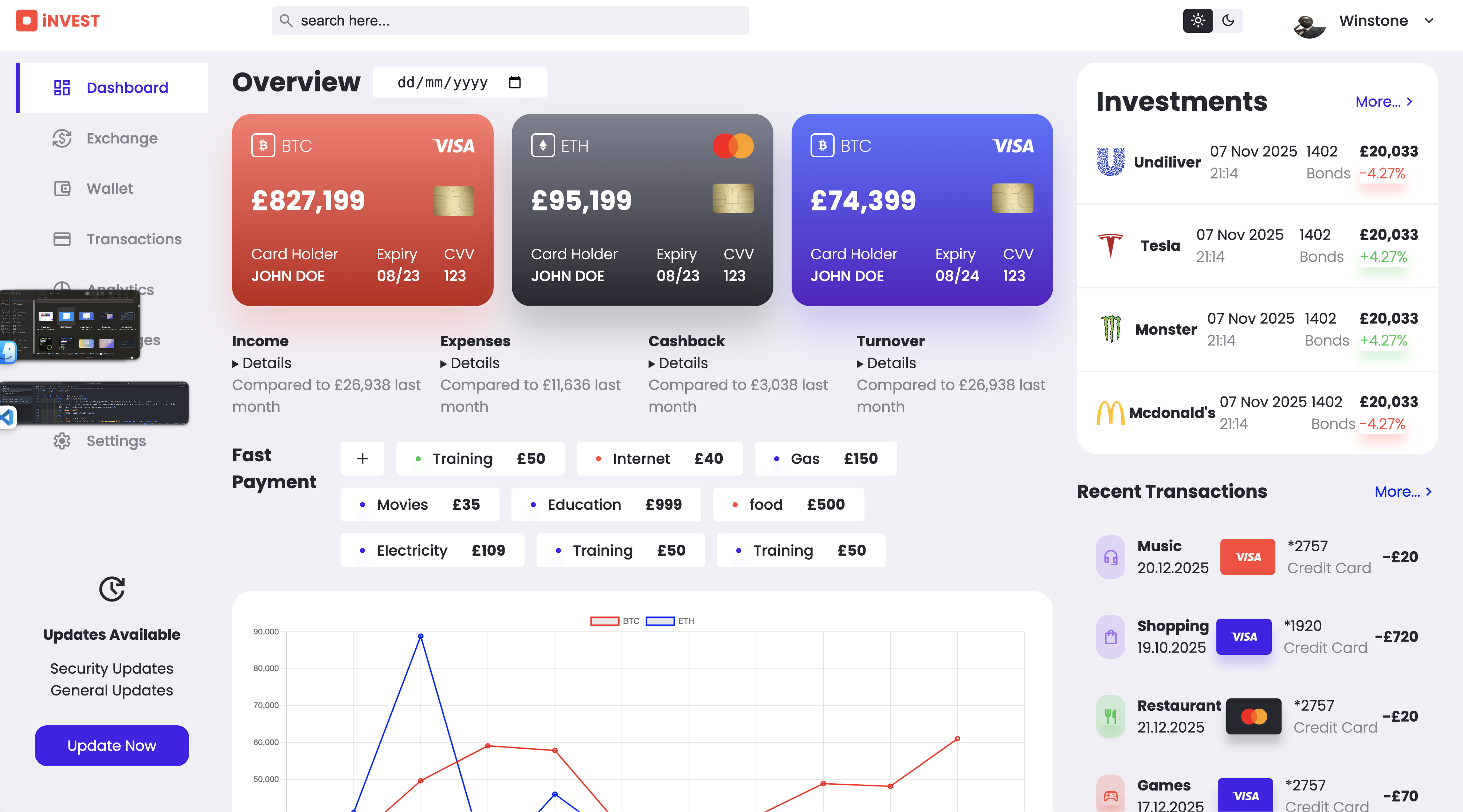Click the Exchange sidebar icon
The height and width of the screenshot is (812, 1463).
[62, 138]
